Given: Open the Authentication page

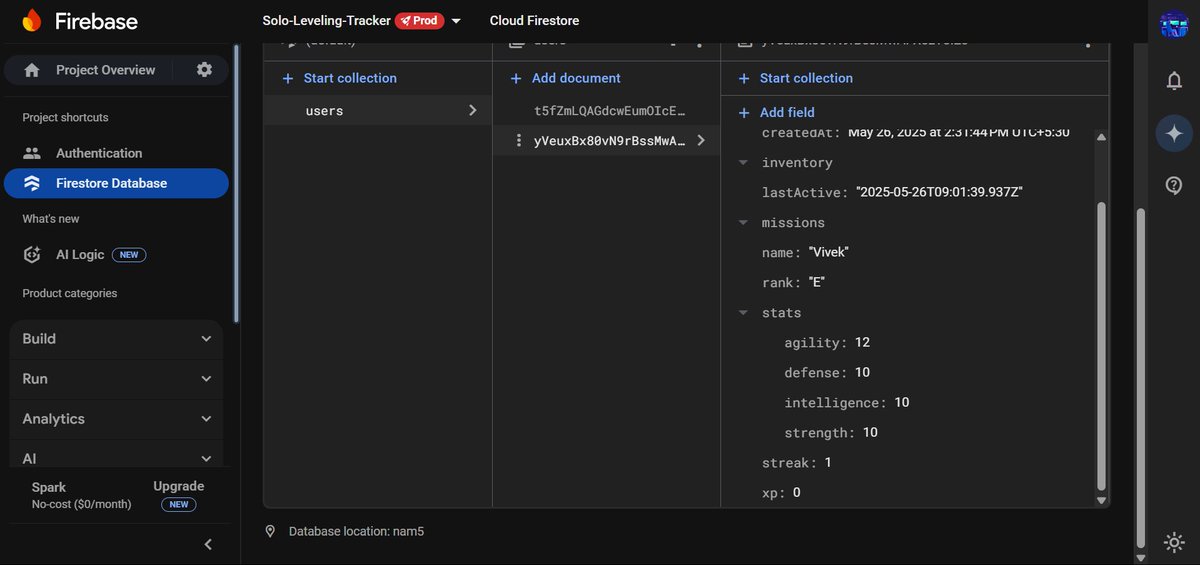Looking at the screenshot, I should [99, 153].
